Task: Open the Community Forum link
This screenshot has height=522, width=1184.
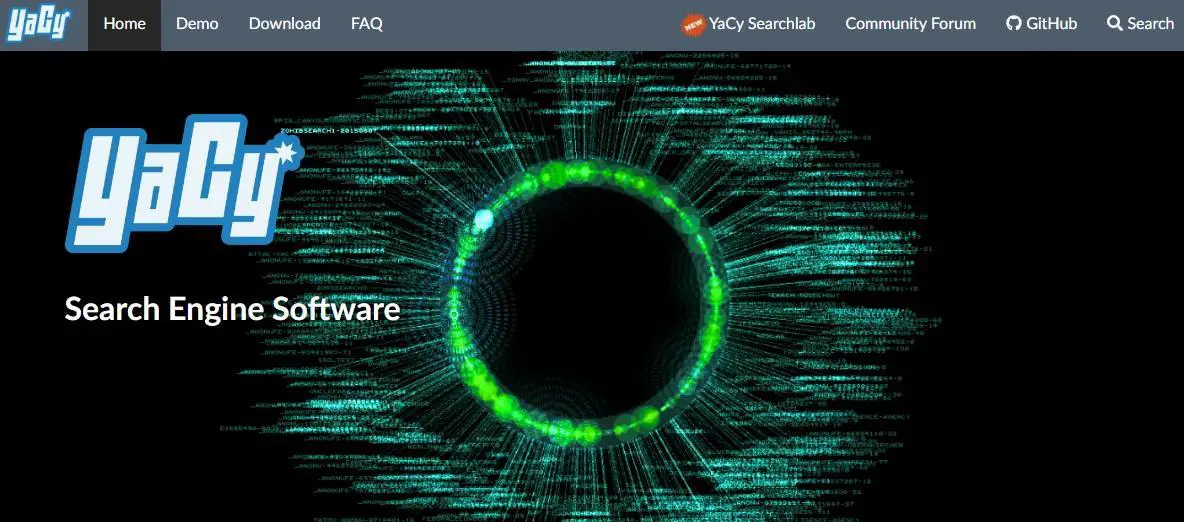Action: click(911, 24)
